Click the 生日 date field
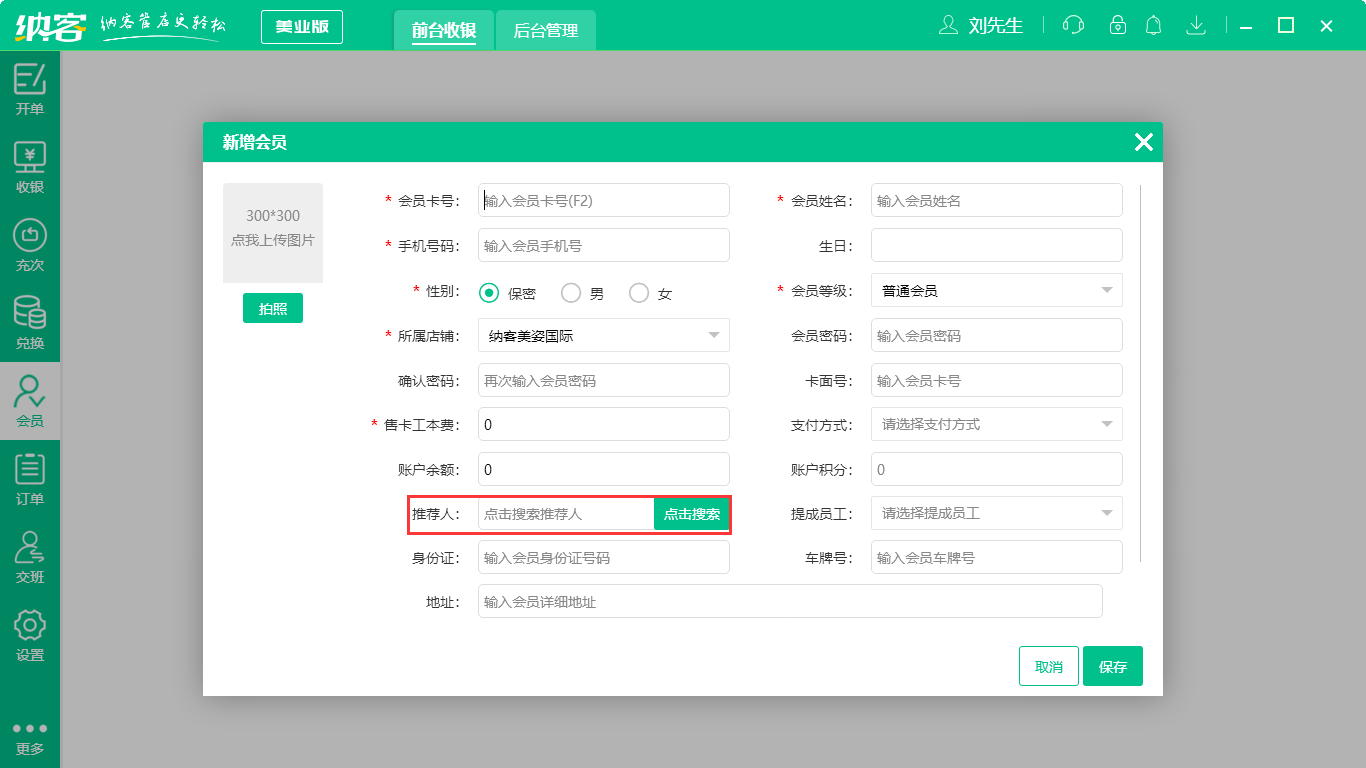 pos(997,245)
